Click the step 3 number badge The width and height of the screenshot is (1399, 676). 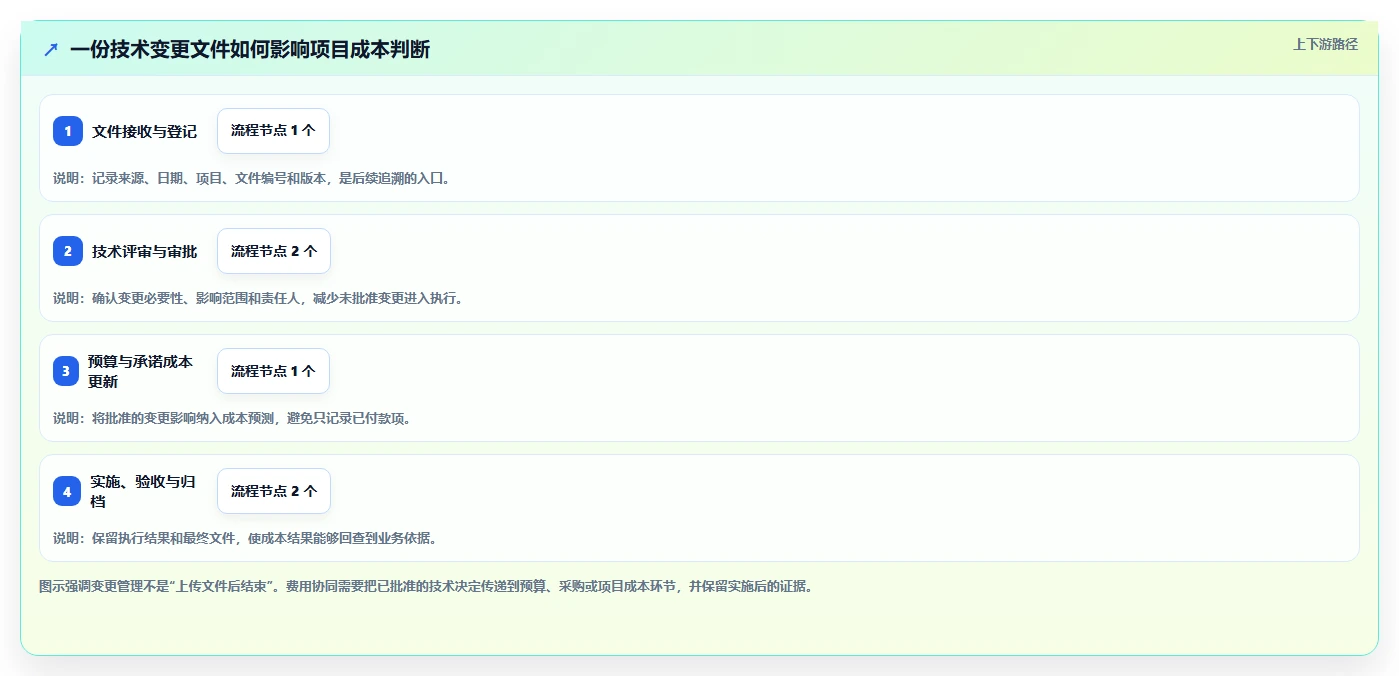(66, 371)
